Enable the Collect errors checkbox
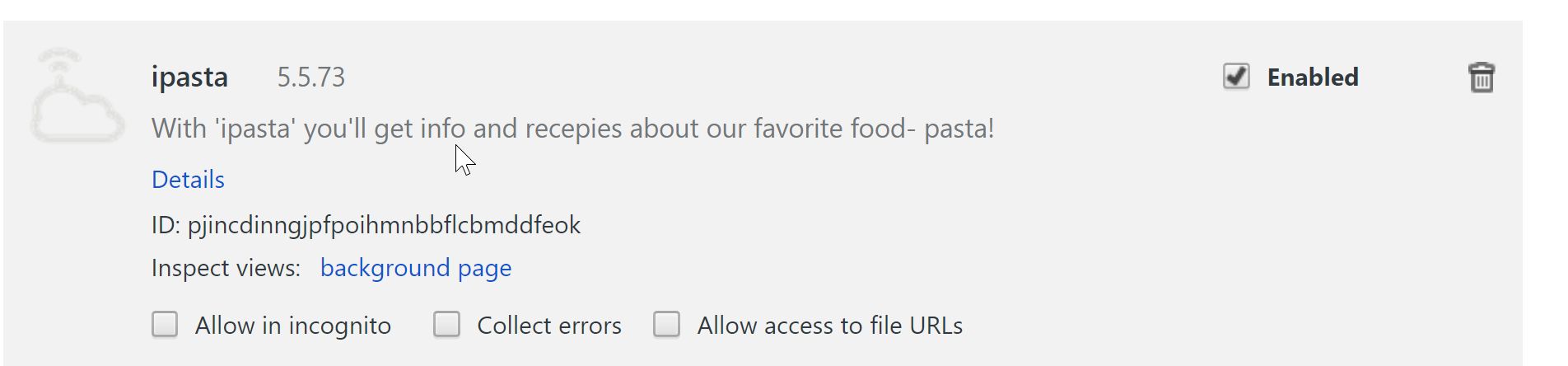This screenshot has height=366, width=1568. click(446, 325)
